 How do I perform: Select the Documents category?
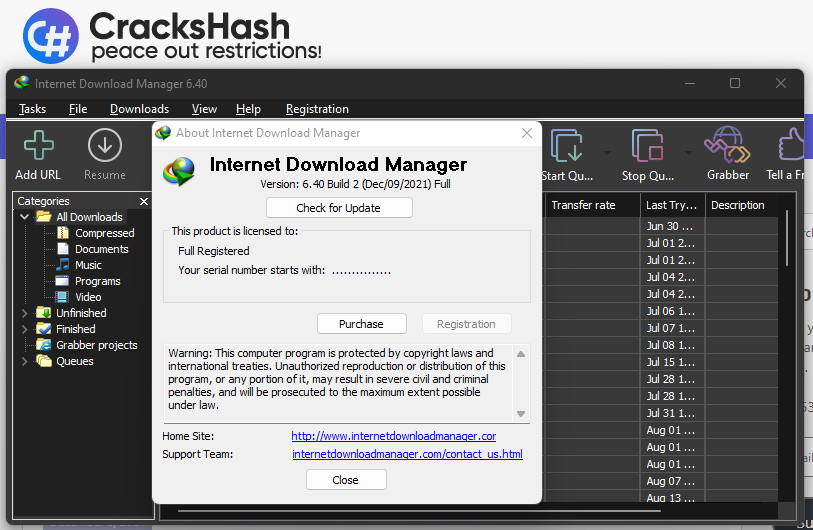click(x=102, y=249)
